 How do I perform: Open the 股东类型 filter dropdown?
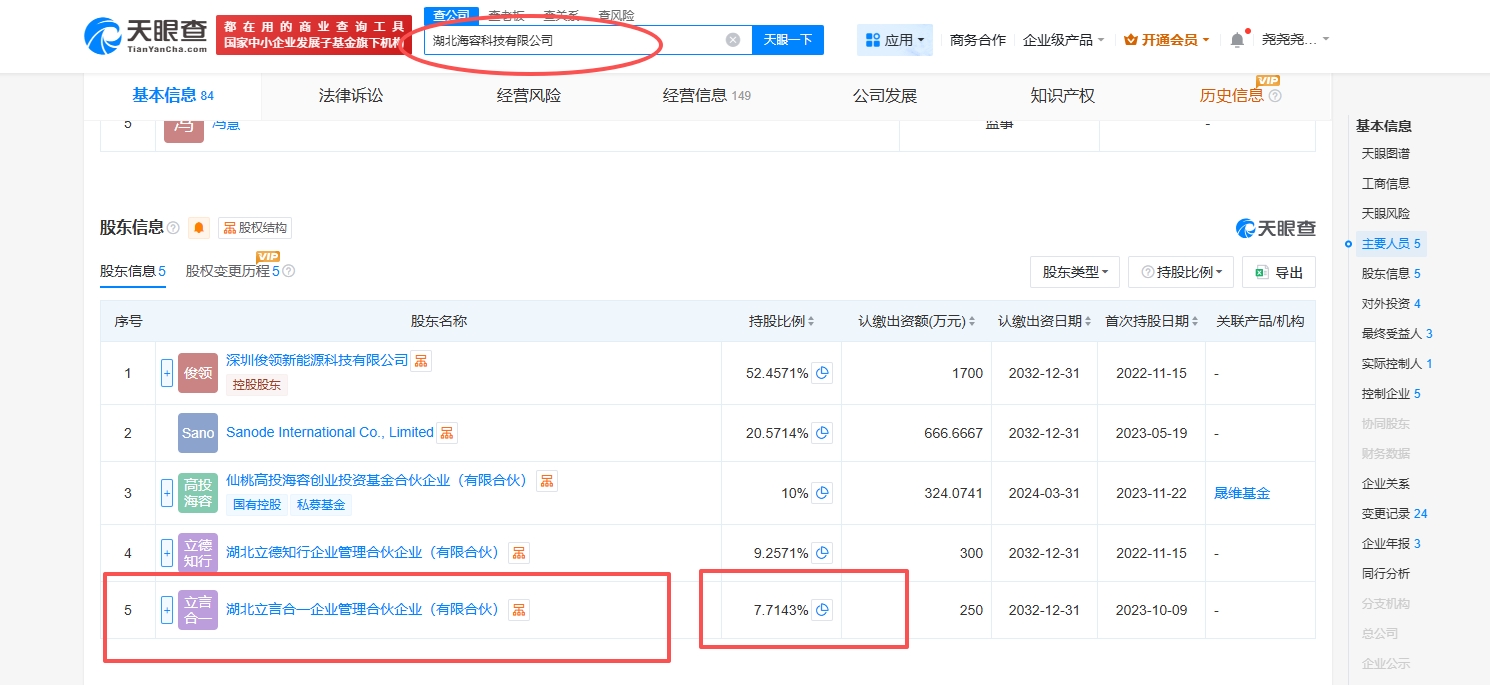pos(1076,272)
